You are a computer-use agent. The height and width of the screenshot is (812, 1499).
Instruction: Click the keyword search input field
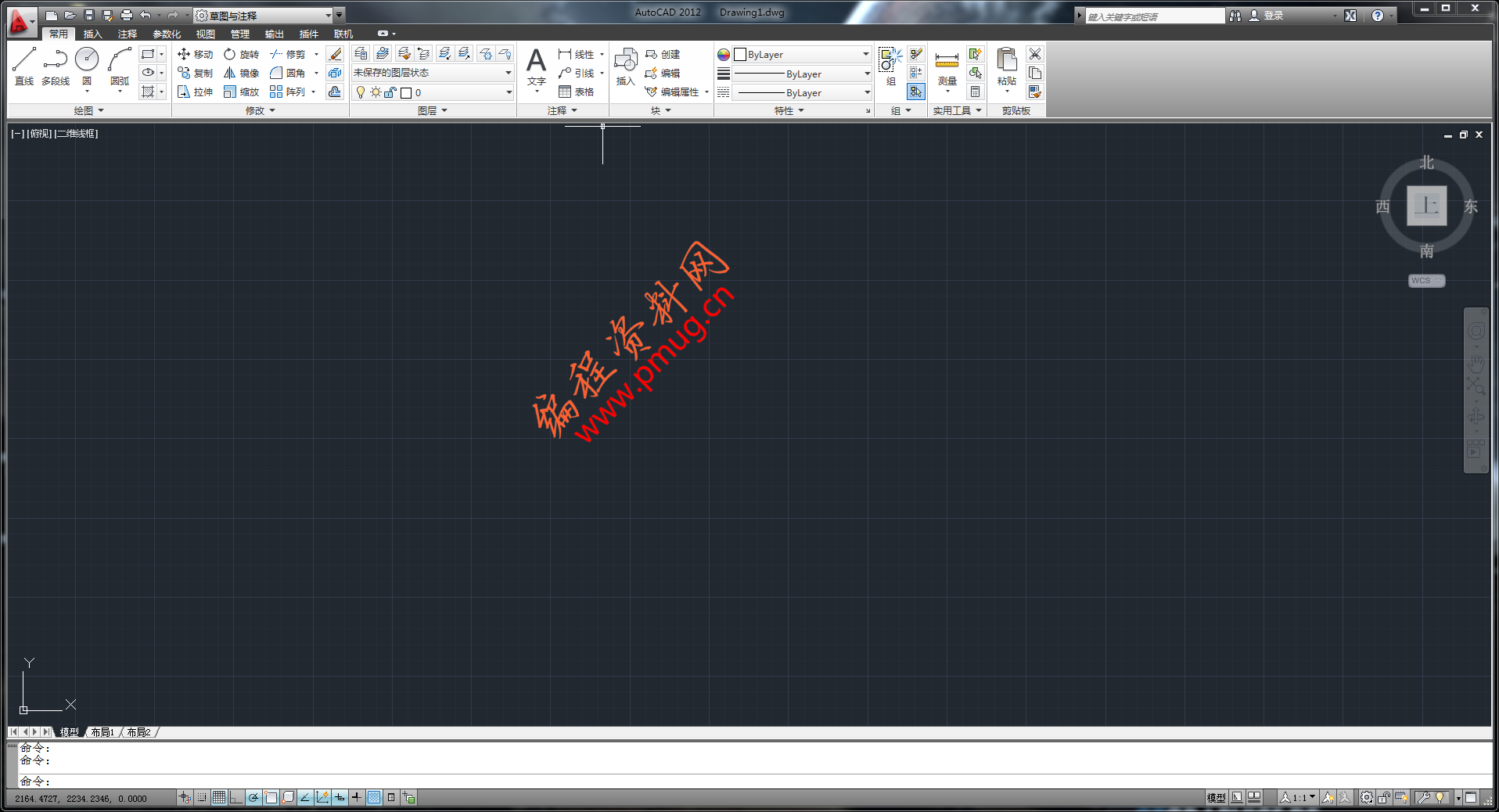[1155, 16]
